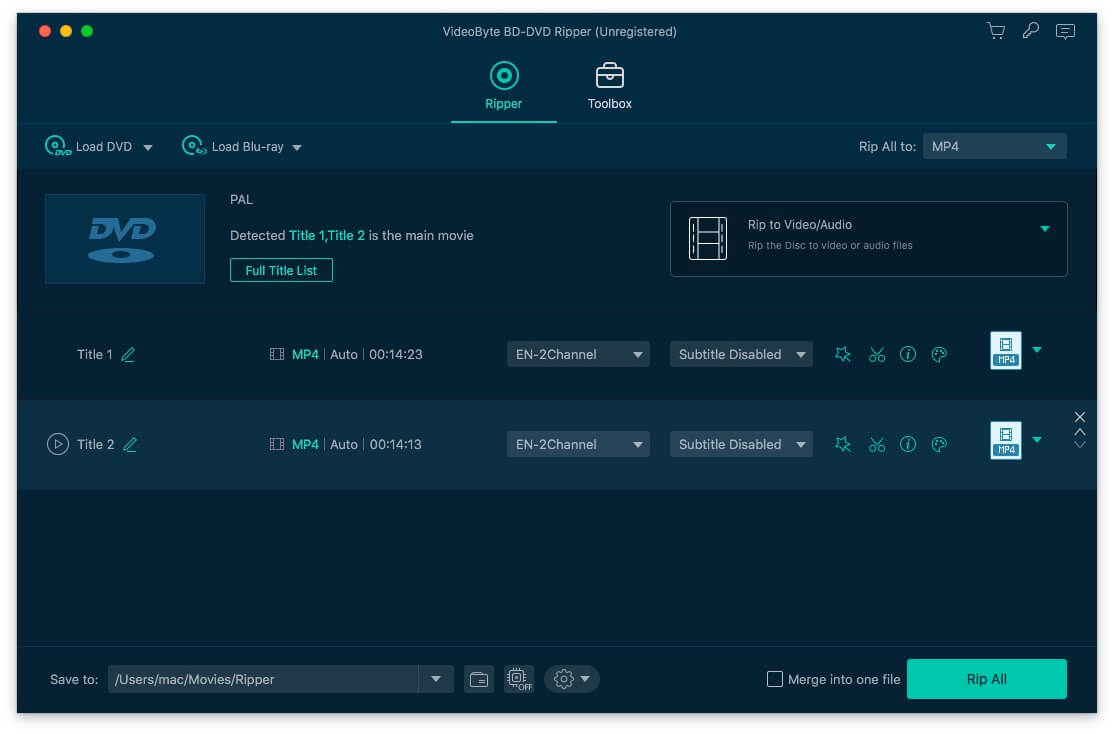1114x734 pixels.
Task: Expand the Rip All to MP4 dropdown
Action: tap(994, 147)
